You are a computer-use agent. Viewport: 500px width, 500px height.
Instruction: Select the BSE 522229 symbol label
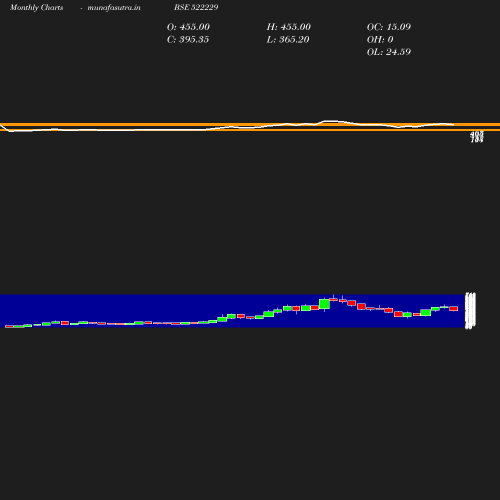(196, 7)
